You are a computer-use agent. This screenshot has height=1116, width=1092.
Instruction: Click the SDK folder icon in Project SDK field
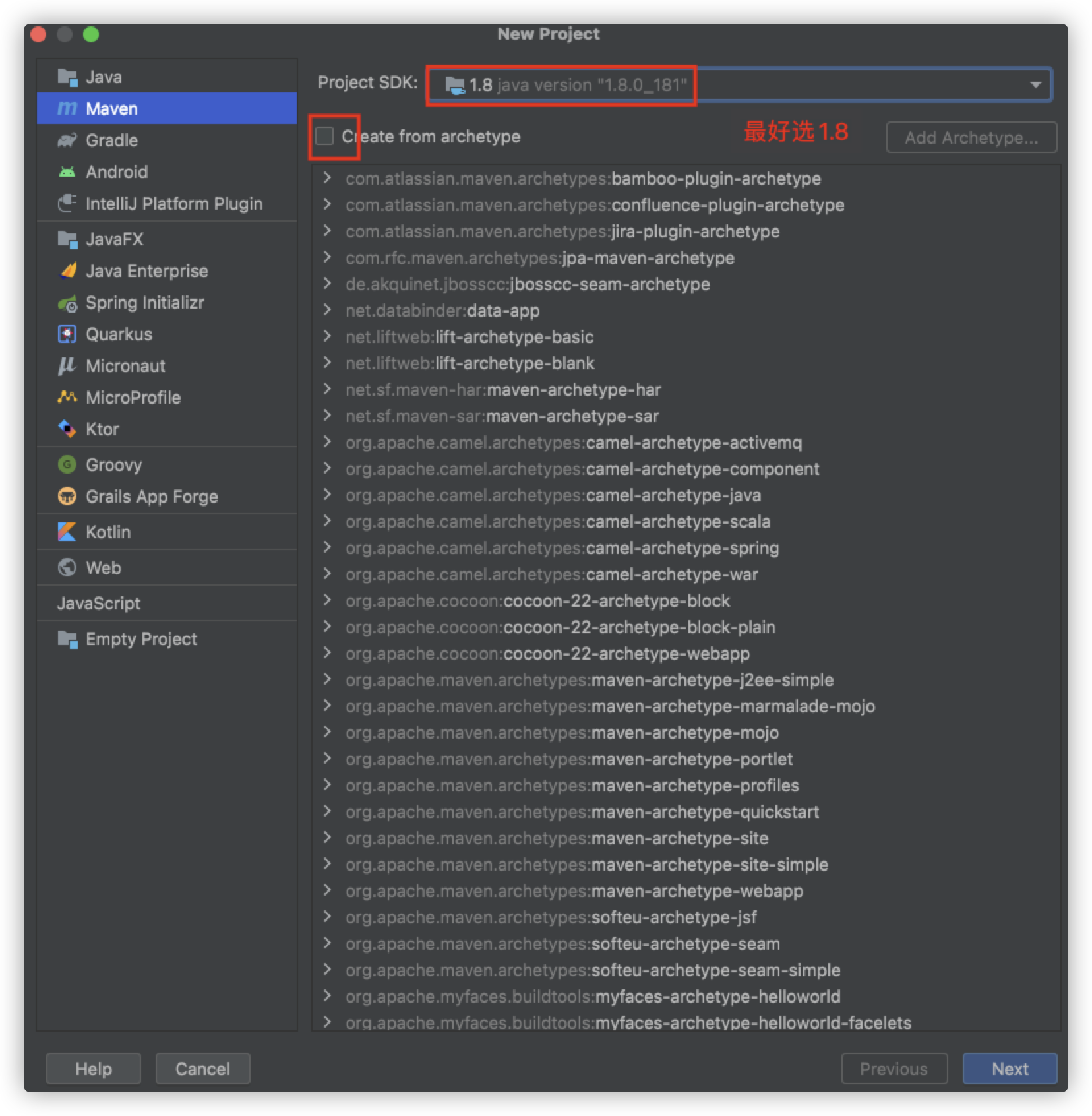455,86
